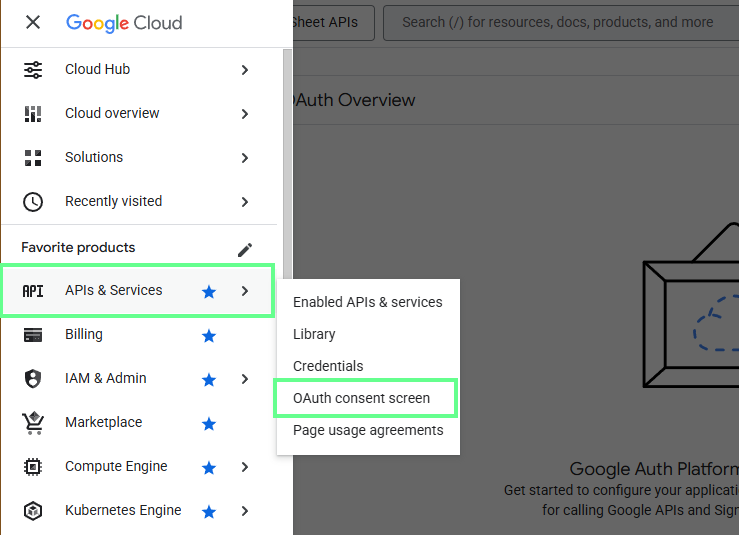Expand the Kubernetes Engine submenu chevron
739x535 pixels.
[x=245, y=511]
